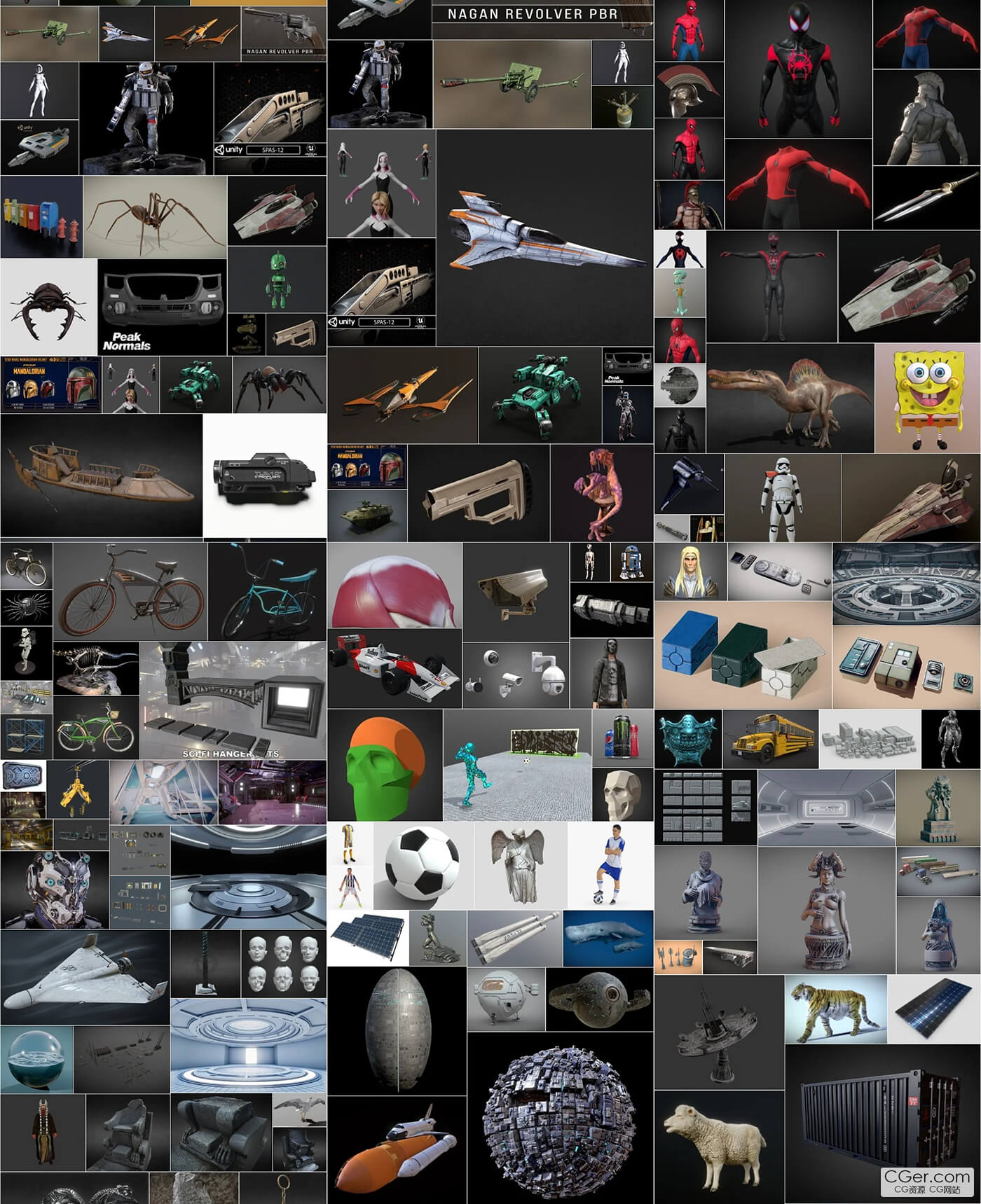Select the weapon flashlight on white thumbnail
981x1204 pixels.
265,476
